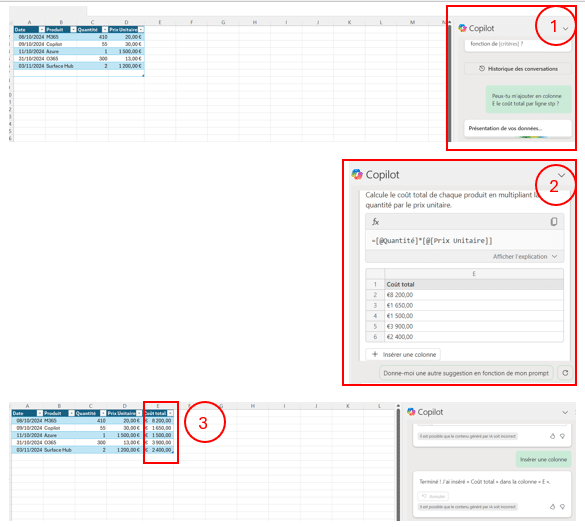Click Historique des conversations button
585x527 pixels.
click(x=518, y=69)
